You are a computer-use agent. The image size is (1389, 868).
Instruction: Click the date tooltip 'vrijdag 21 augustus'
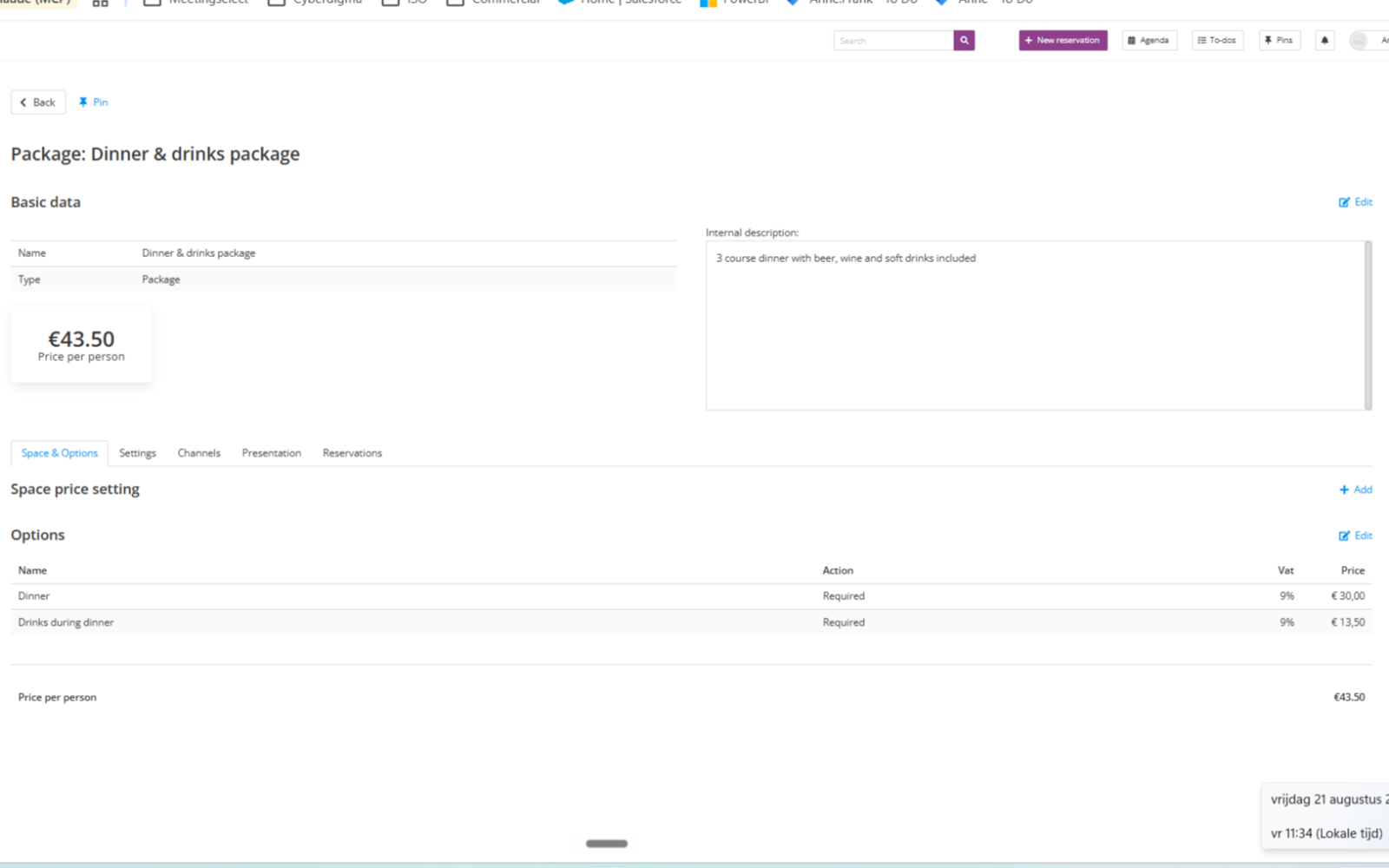pyautogui.click(x=1328, y=799)
